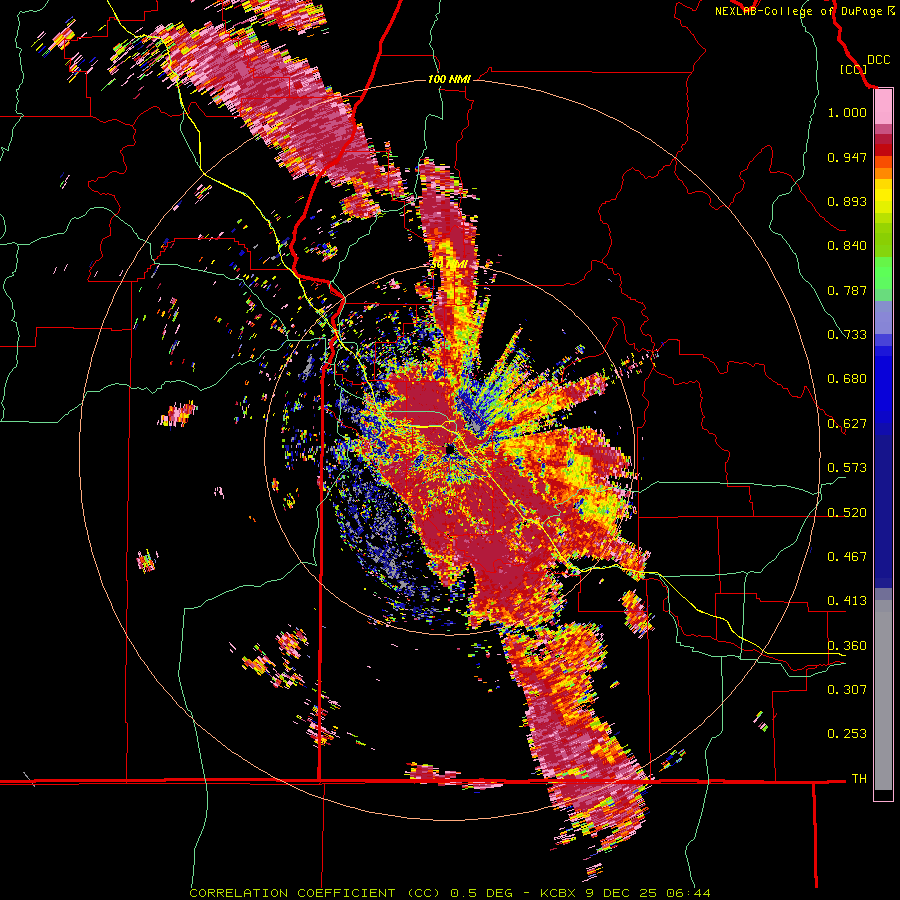The height and width of the screenshot is (900, 900).
Task: Click the 0.840 scale value
Action: click(847, 246)
